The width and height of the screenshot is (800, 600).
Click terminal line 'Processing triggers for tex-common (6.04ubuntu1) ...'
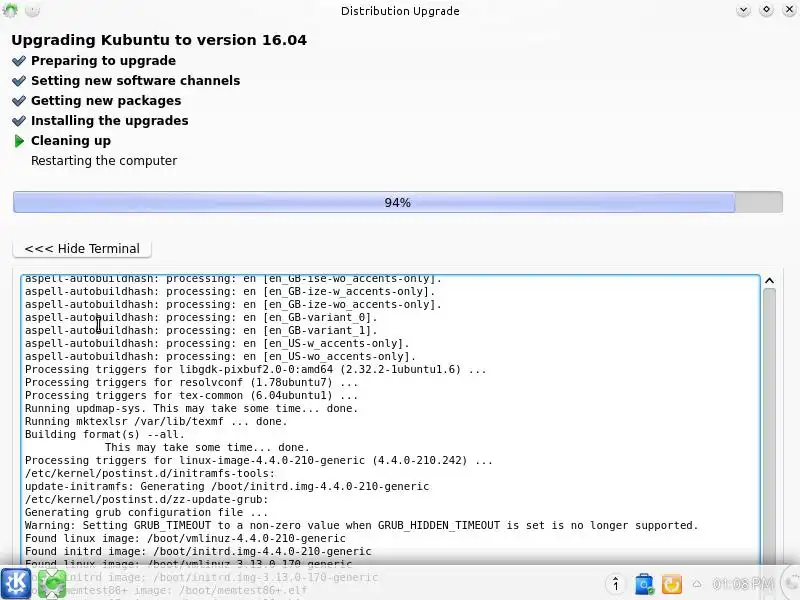point(191,395)
